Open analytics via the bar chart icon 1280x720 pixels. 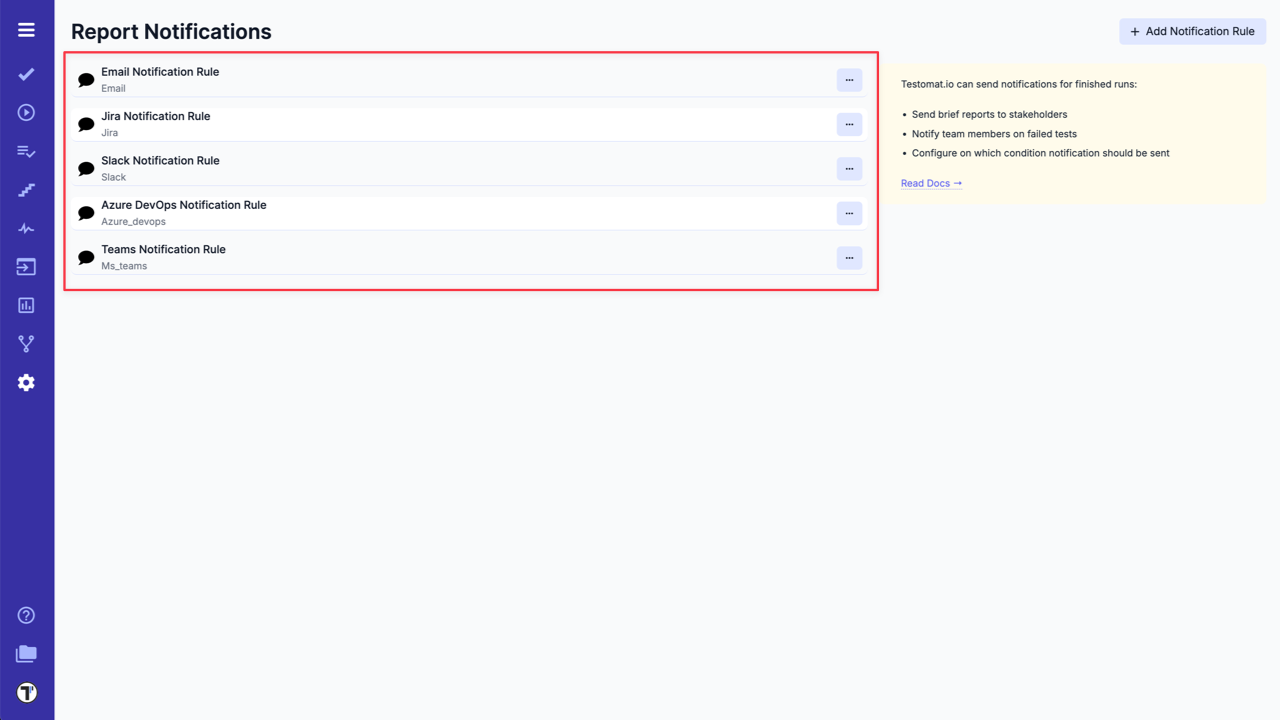pos(26,305)
